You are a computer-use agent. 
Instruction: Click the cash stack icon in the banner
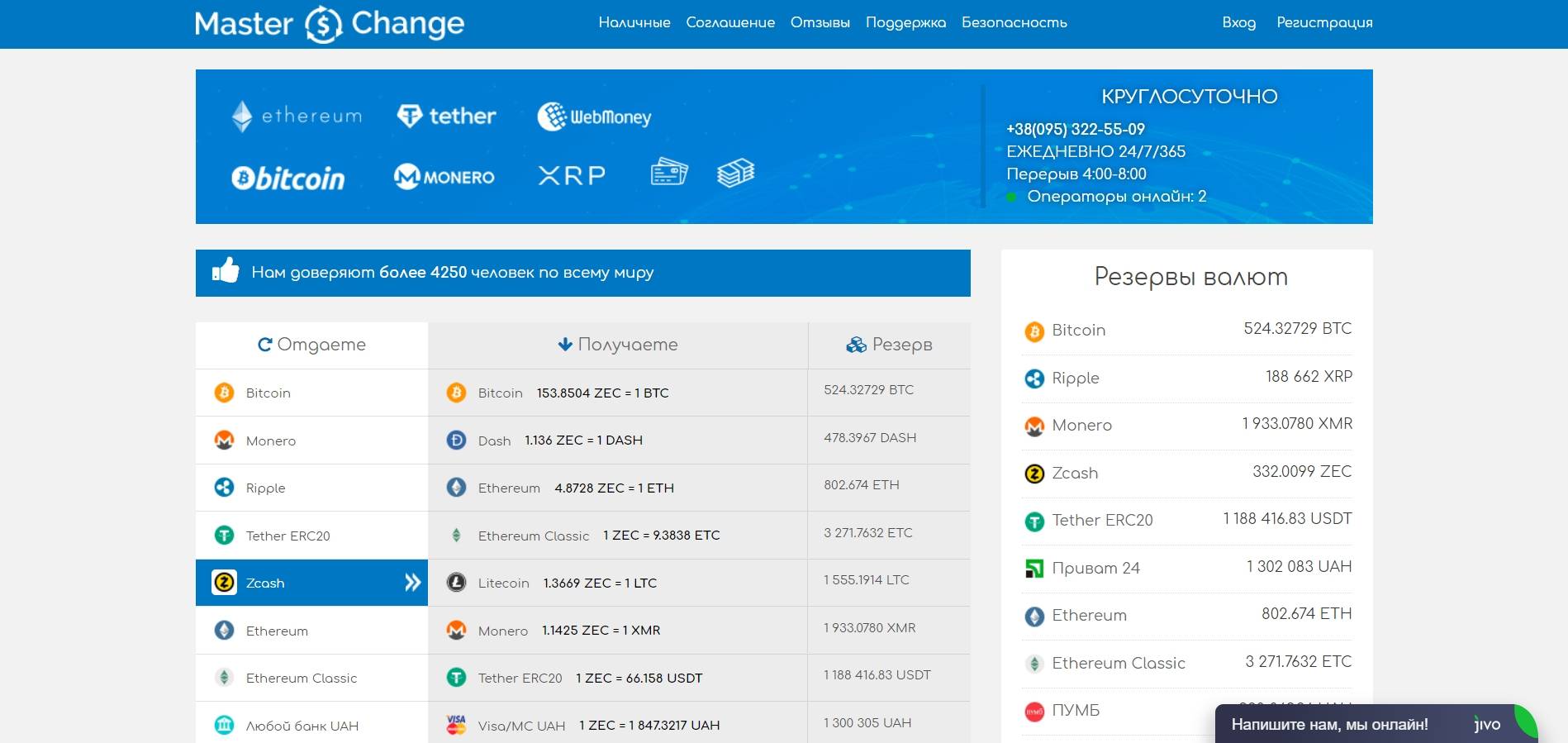click(x=735, y=172)
